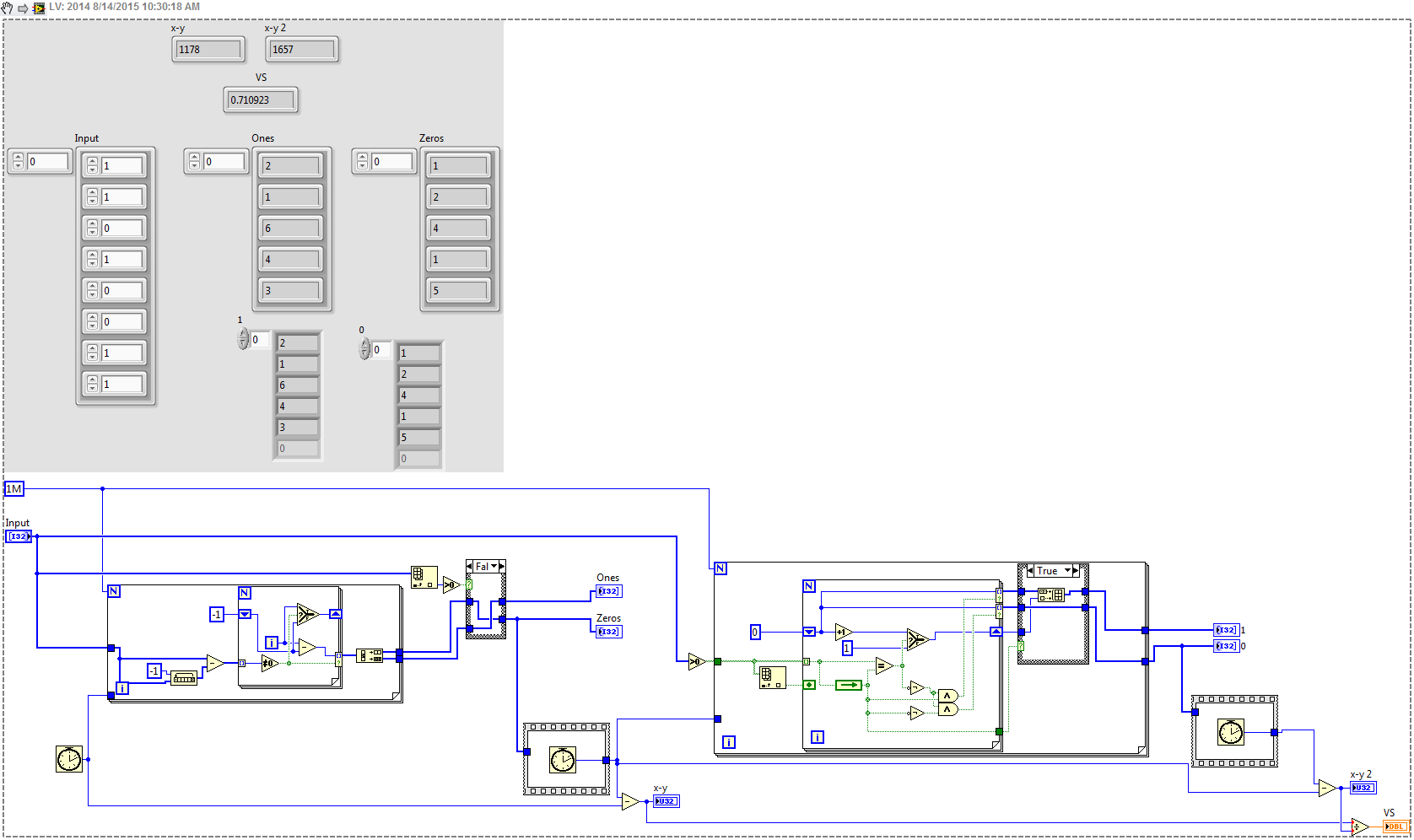Click the Zeros array element showing 5
The width and height of the screenshot is (1414, 840).
459,290
